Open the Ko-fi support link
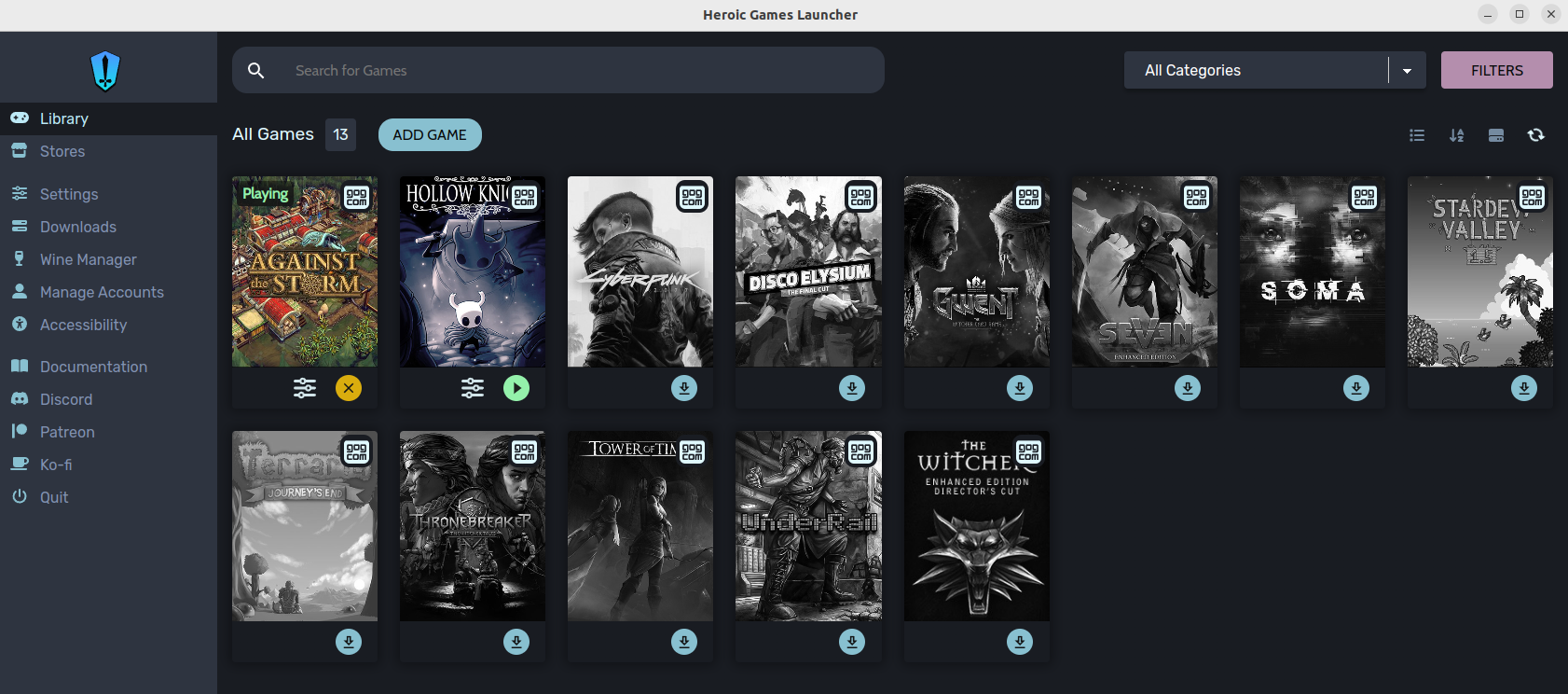This screenshot has width=1568, height=694. click(x=108, y=465)
